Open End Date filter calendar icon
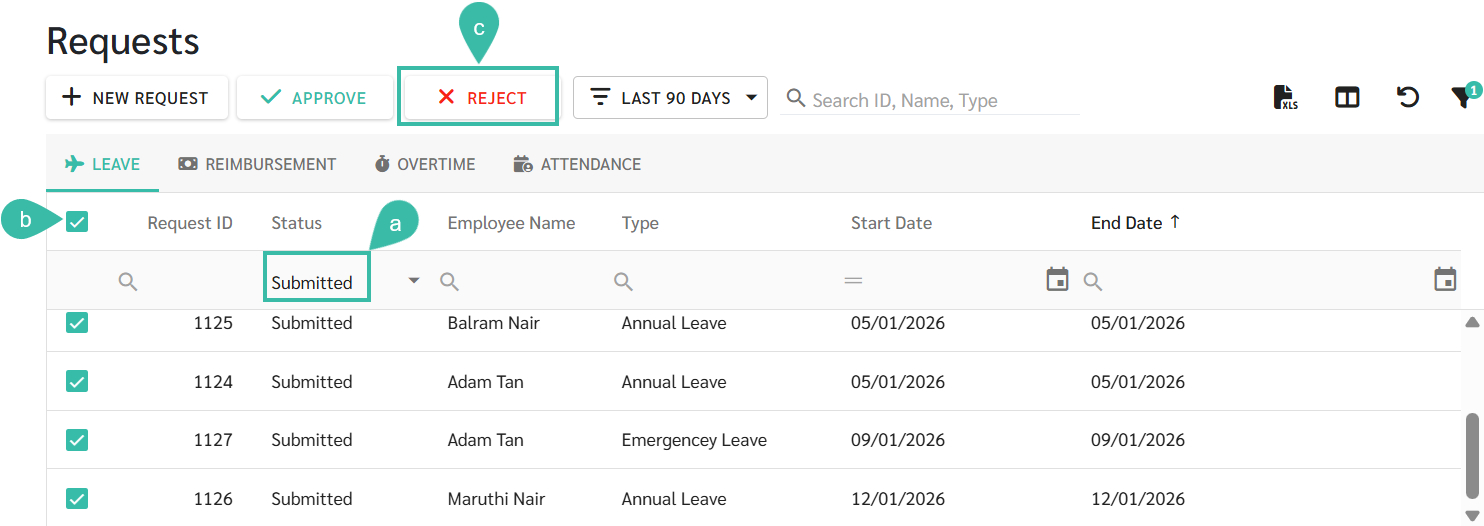 1445,279
